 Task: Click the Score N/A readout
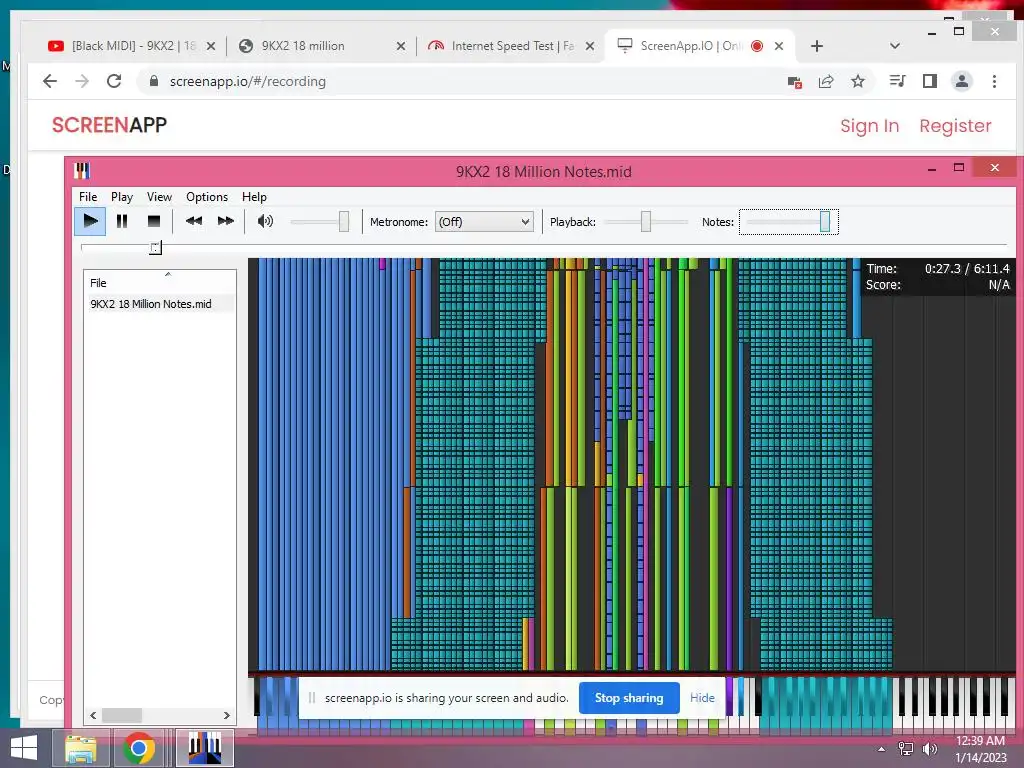[x=938, y=285]
